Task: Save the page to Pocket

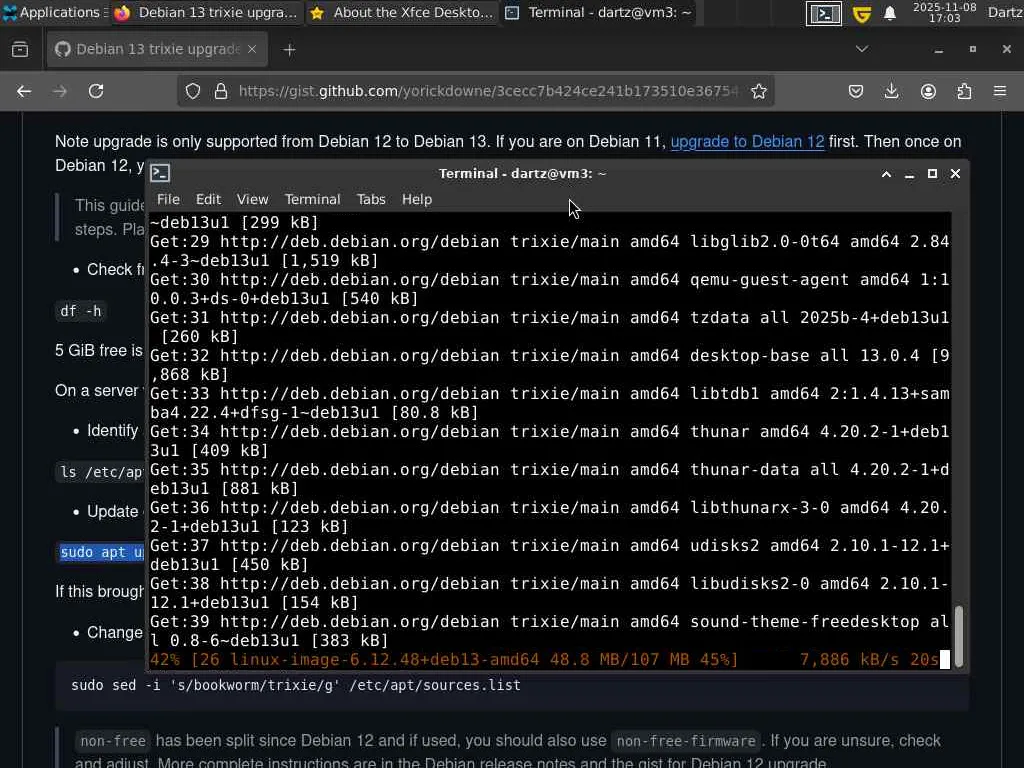Action: [856, 91]
